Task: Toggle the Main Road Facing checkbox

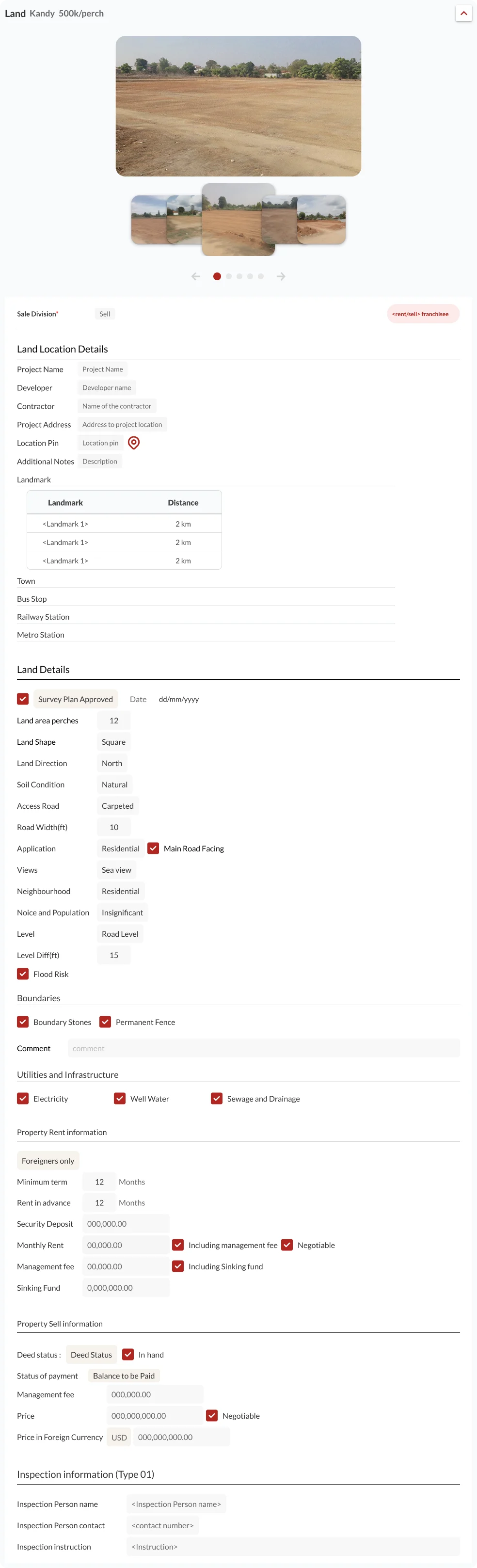Action: click(x=153, y=848)
